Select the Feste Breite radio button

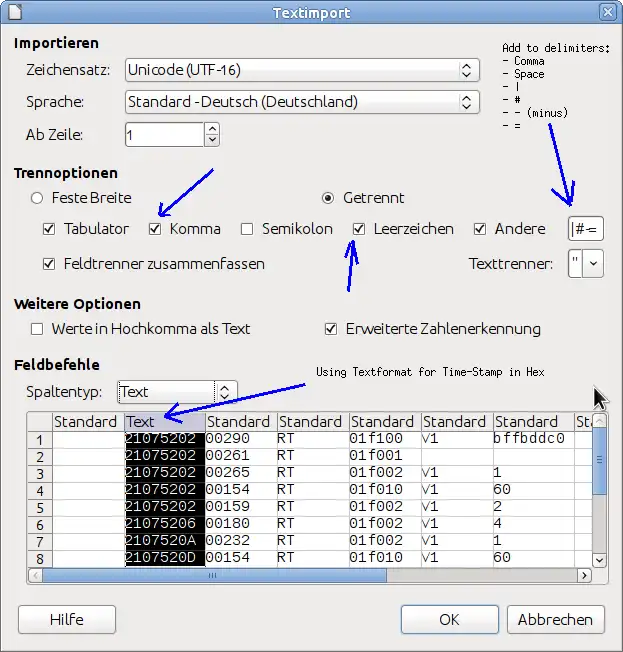(37, 198)
